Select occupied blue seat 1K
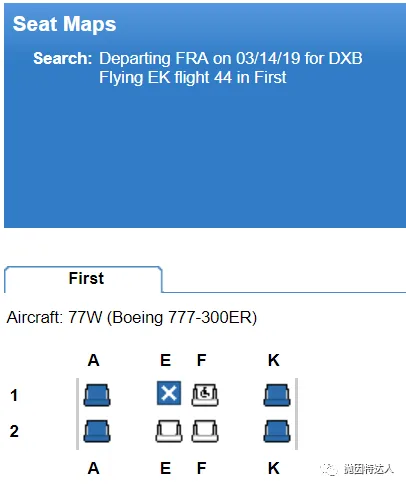This screenshot has height=487, width=406. (277, 395)
